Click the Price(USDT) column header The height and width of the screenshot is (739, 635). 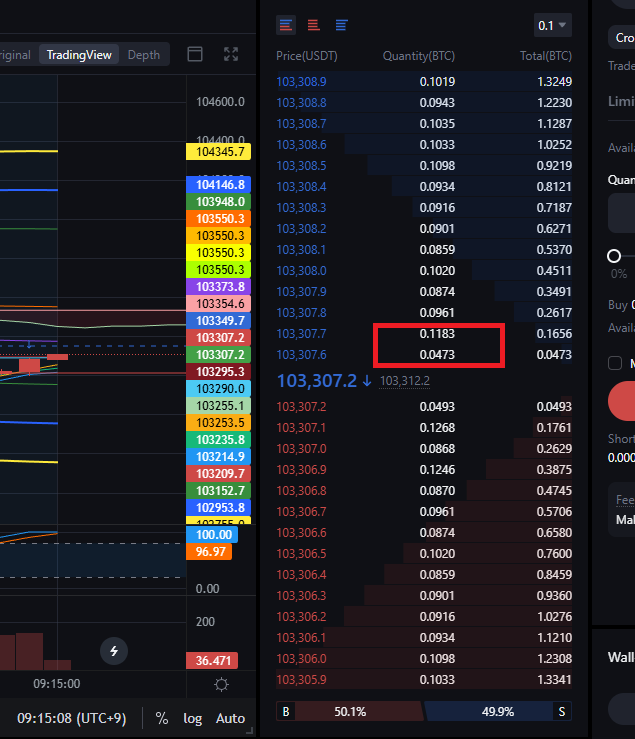coord(307,56)
